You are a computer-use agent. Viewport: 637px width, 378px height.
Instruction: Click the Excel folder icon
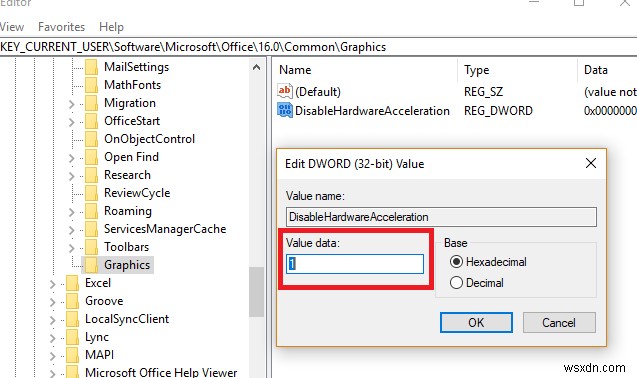pyautogui.click(x=72, y=283)
